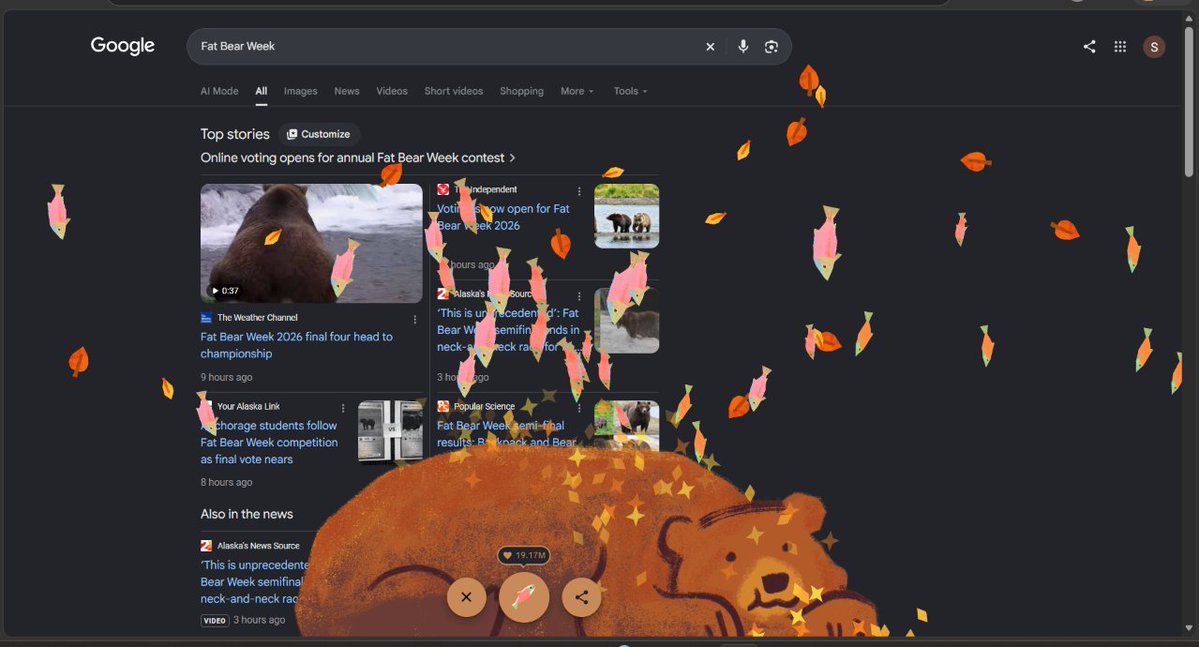Switch to the Images tab
Image resolution: width=1199 pixels, height=647 pixels.
(x=301, y=91)
